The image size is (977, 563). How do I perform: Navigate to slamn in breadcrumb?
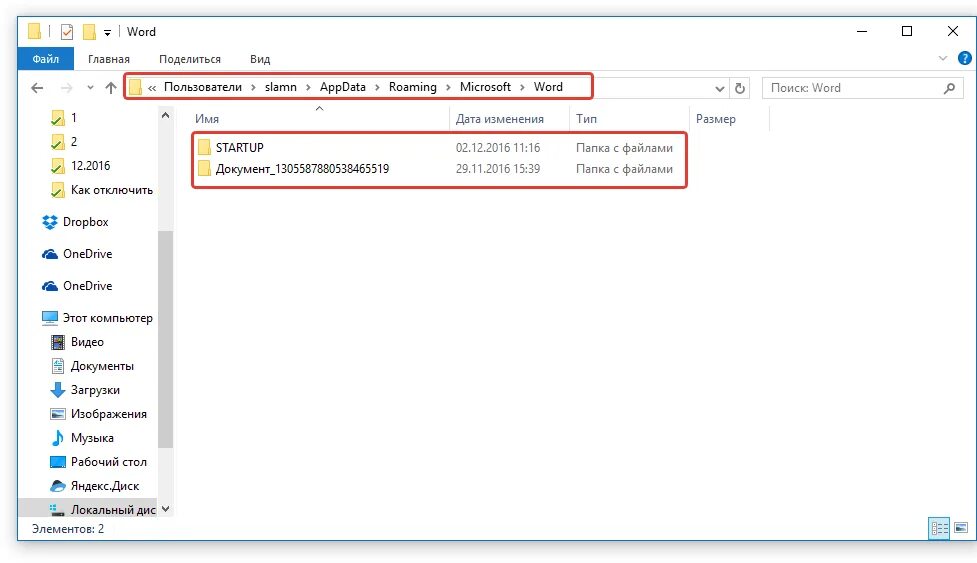280,87
